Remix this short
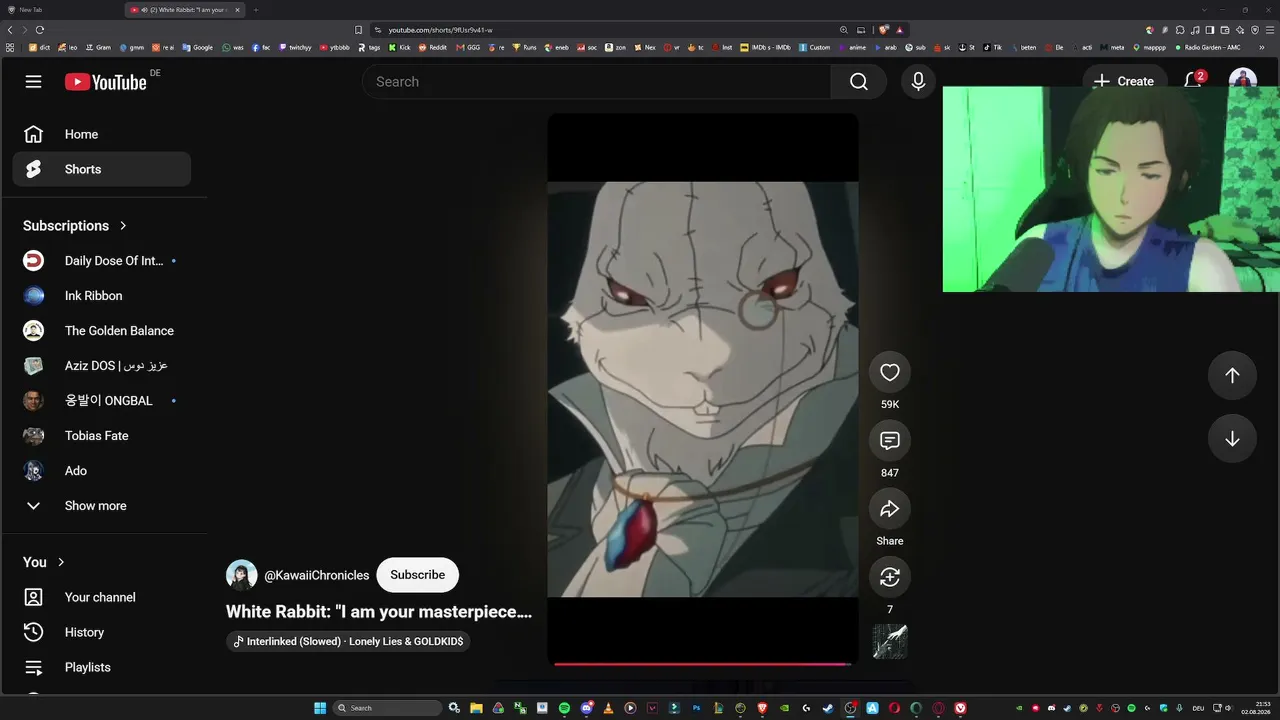This screenshot has width=1280, height=720. [890, 577]
